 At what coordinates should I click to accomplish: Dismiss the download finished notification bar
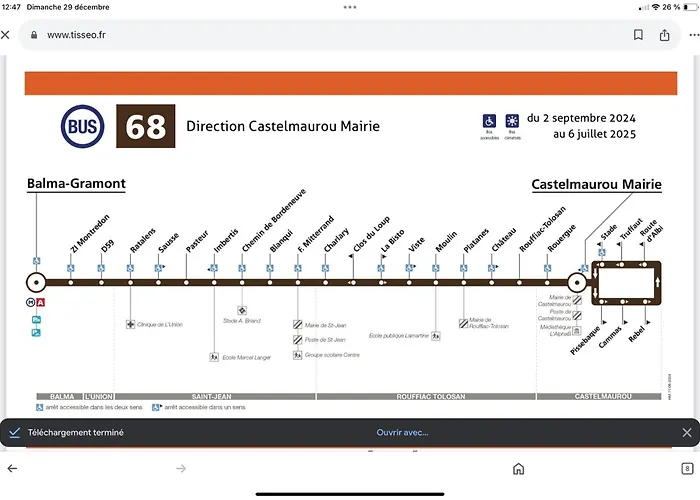click(686, 433)
